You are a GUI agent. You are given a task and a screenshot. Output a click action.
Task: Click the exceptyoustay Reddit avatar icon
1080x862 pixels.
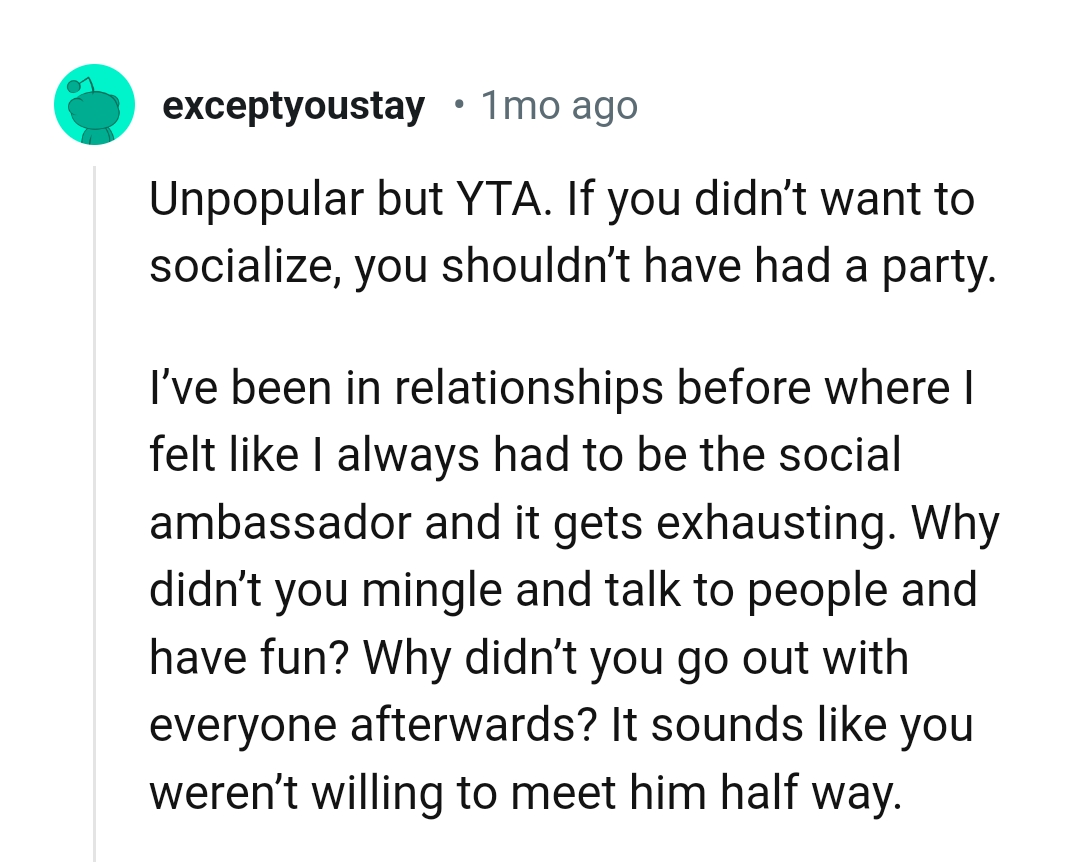point(94,104)
